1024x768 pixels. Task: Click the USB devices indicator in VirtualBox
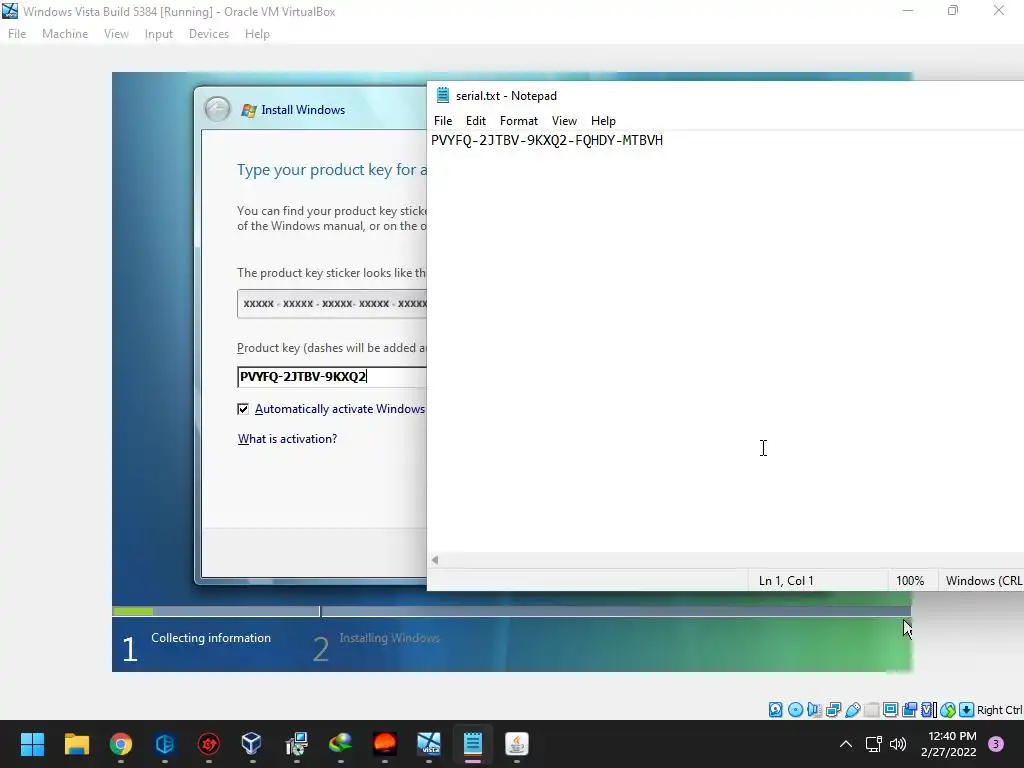tap(852, 710)
